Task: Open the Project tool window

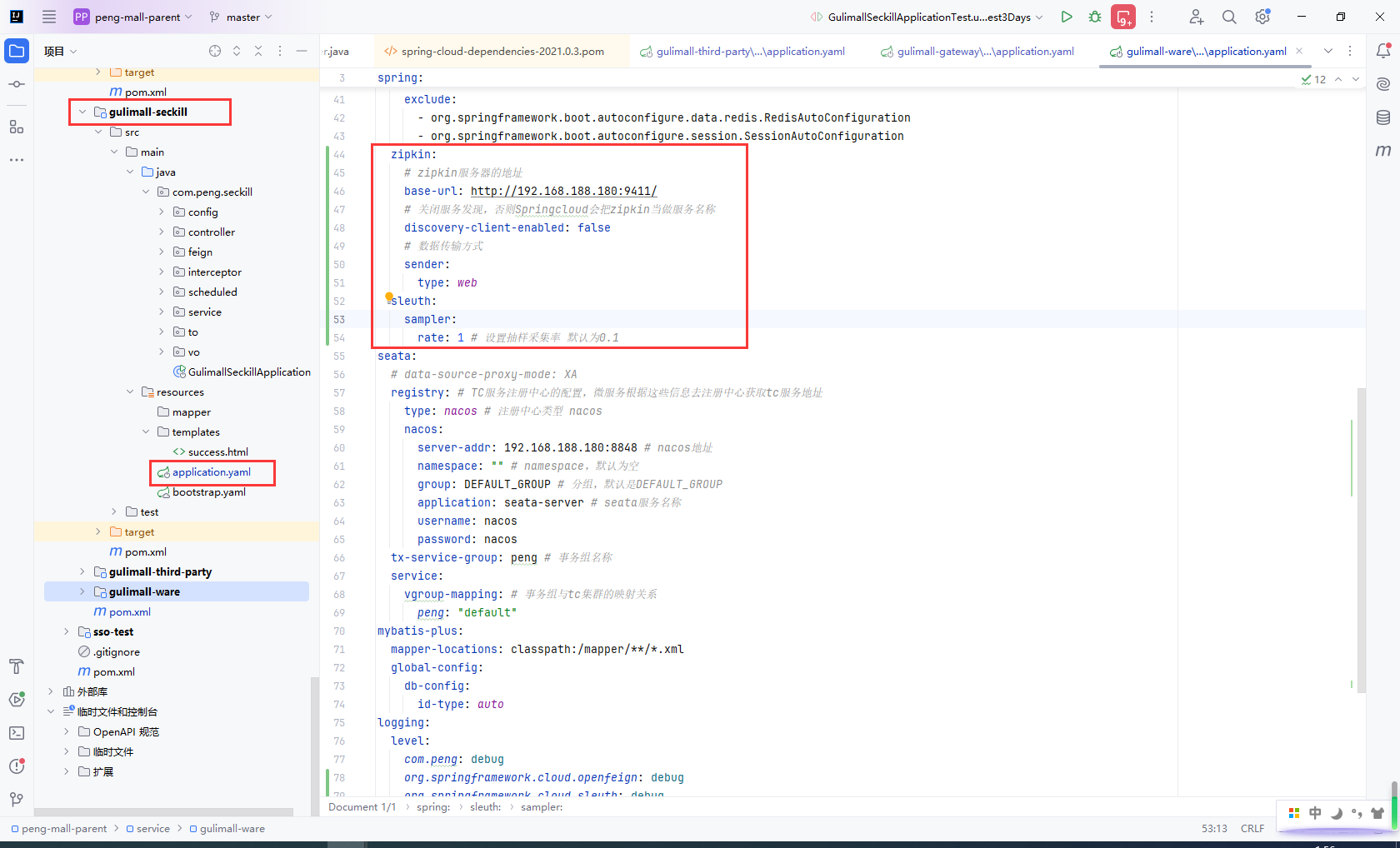Action: point(17,51)
